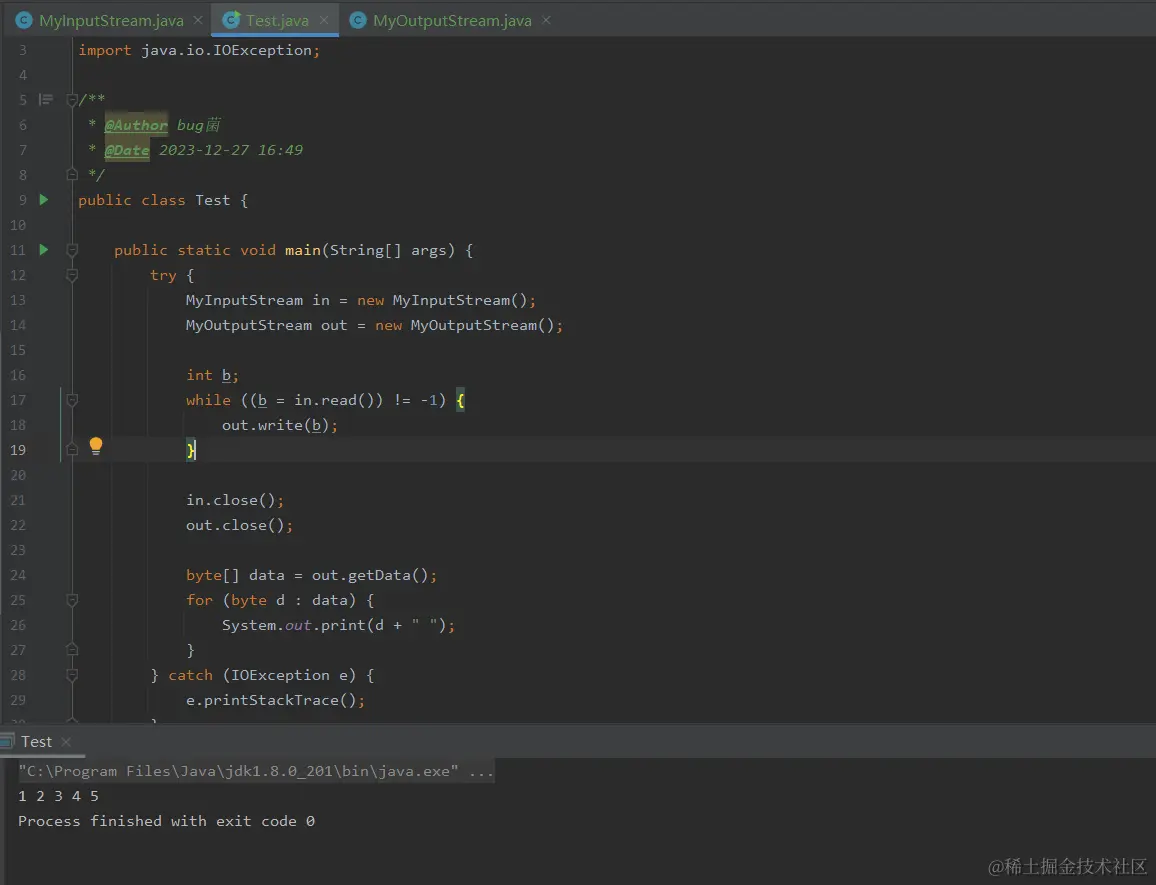The width and height of the screenshot is (1156, 885).
Task: Click the java.exe command line in console
Action: [256, 771]
